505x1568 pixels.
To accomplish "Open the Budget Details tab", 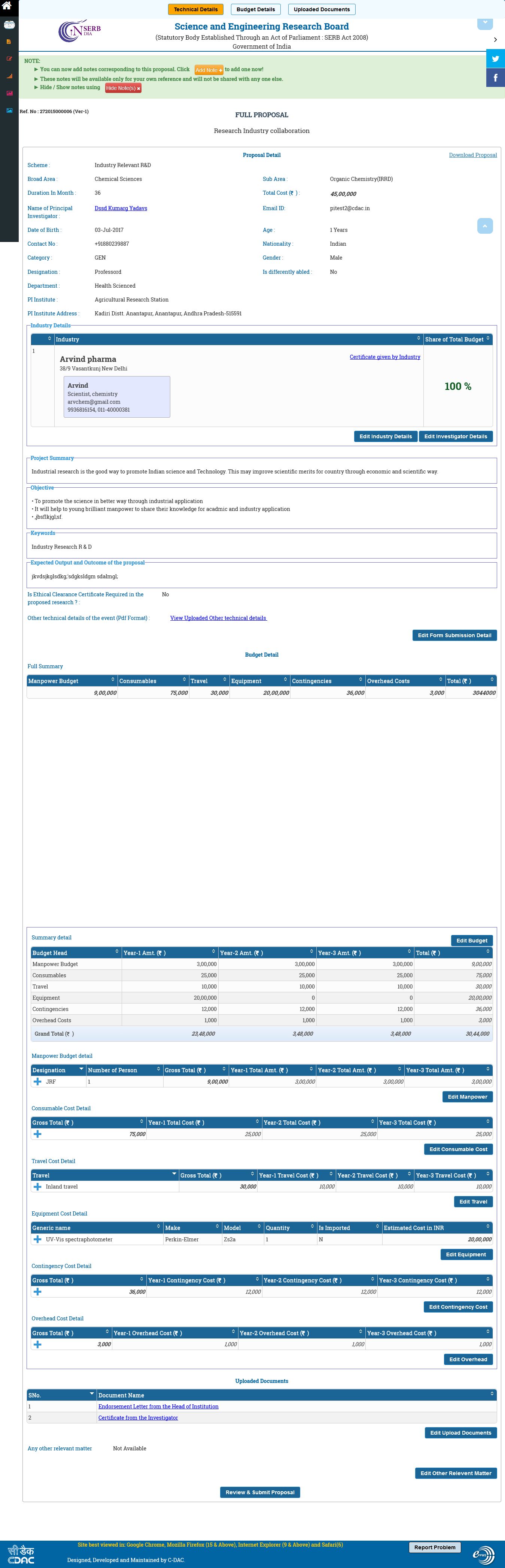I will point(256,9).
